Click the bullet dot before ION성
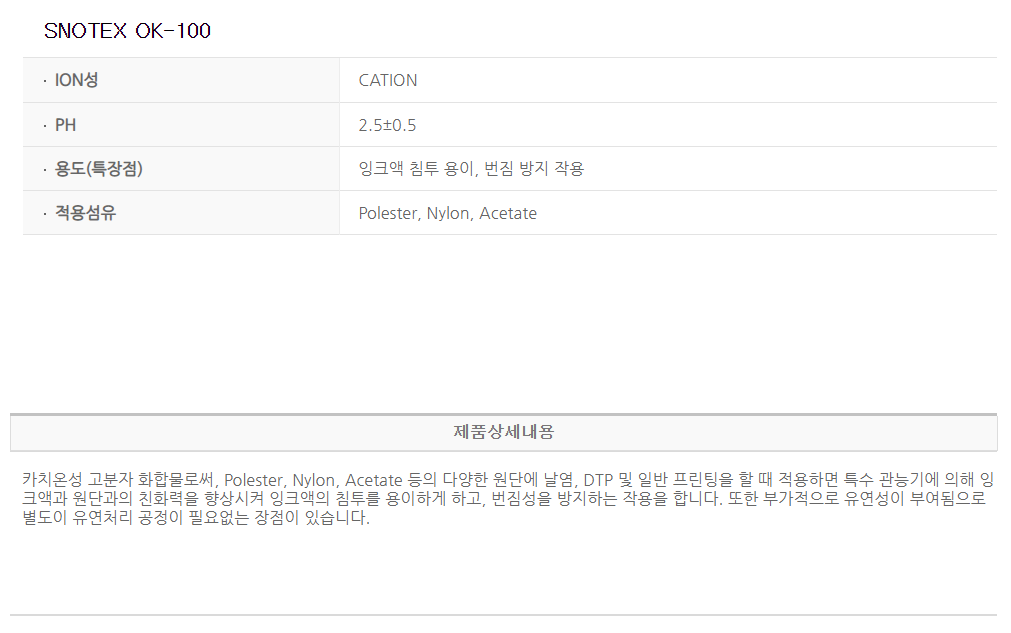Image resolution: width=1011 pixels, height=633 pixels. click(44, 81)
